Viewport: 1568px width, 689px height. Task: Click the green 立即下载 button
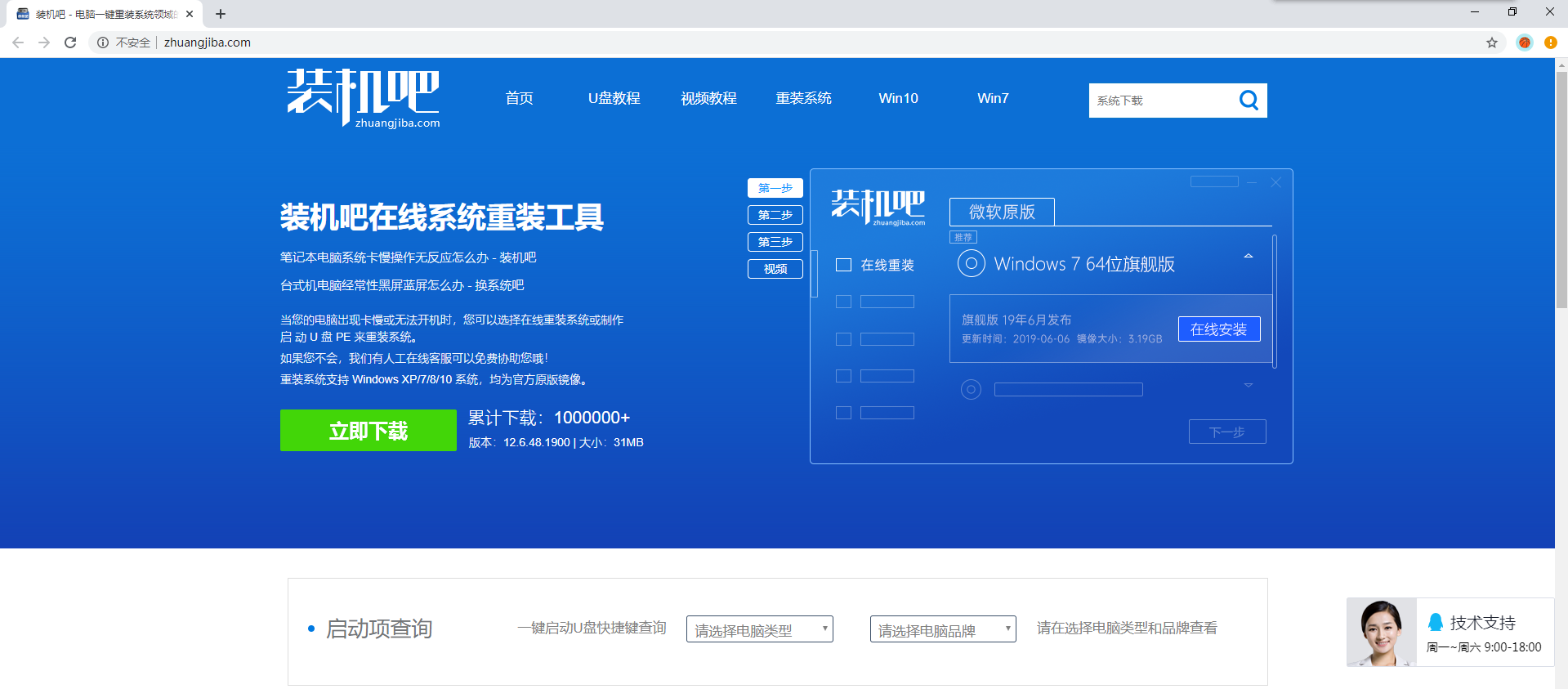coord(368,431)
